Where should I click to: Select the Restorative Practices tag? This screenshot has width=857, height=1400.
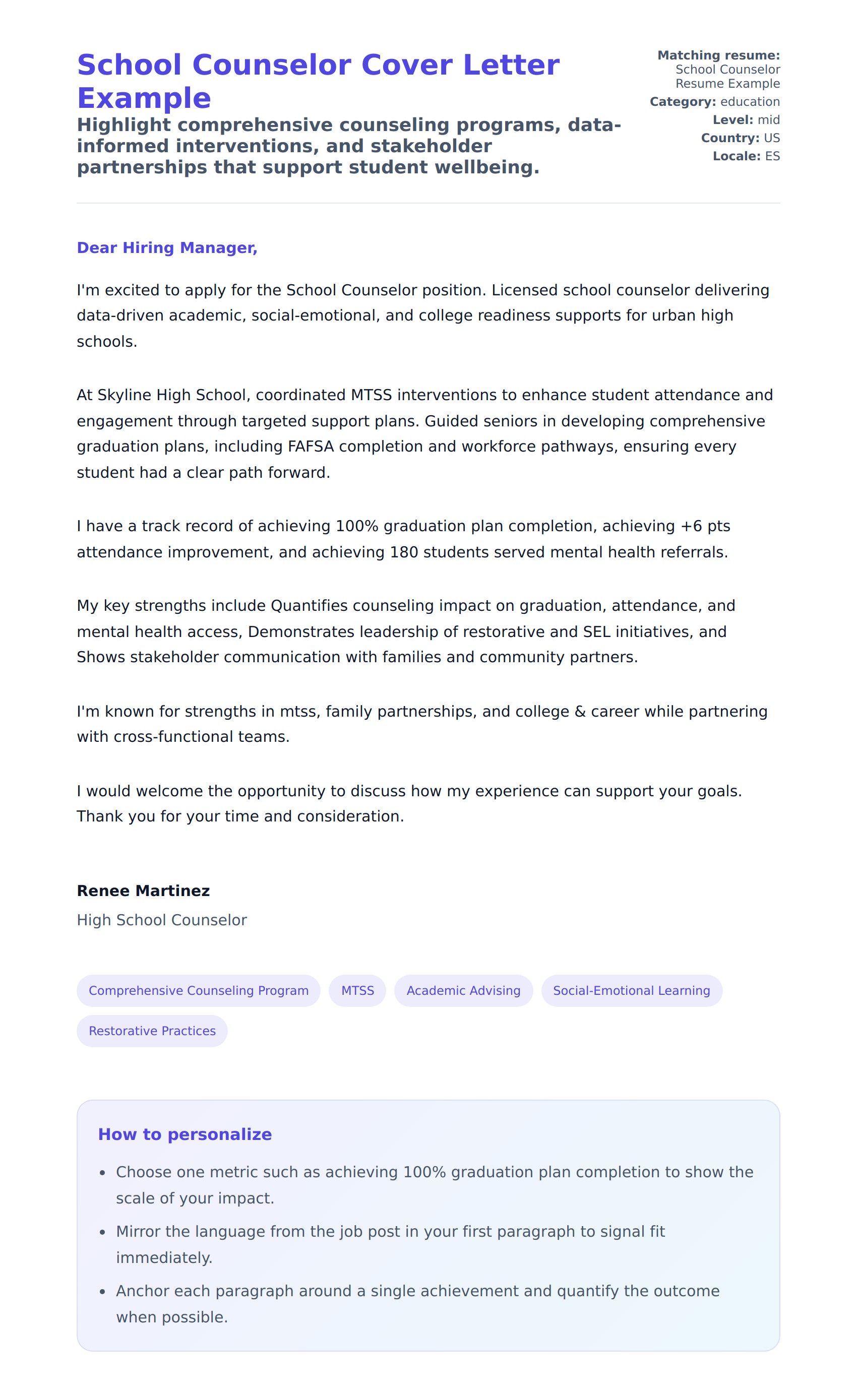coord(152,1031)
